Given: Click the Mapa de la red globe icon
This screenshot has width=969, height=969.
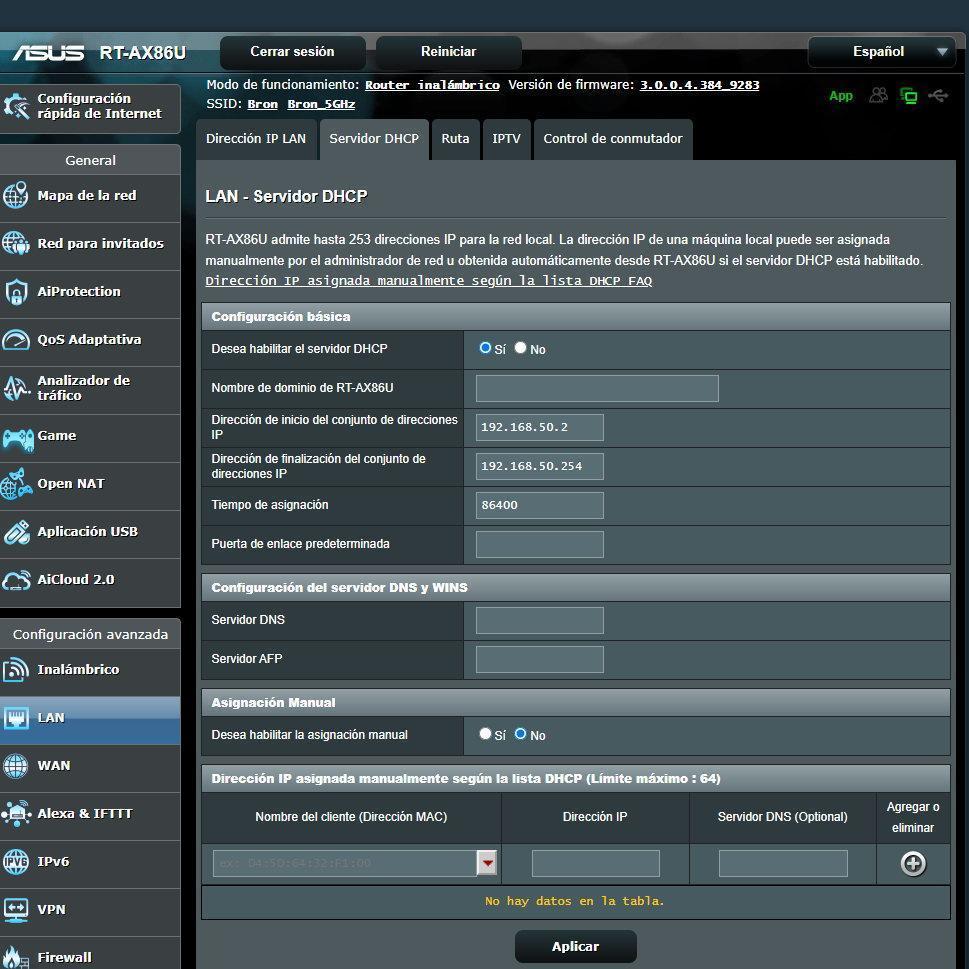Looking at the screenshot, I should pyautogui.click(x=15, y=195).
